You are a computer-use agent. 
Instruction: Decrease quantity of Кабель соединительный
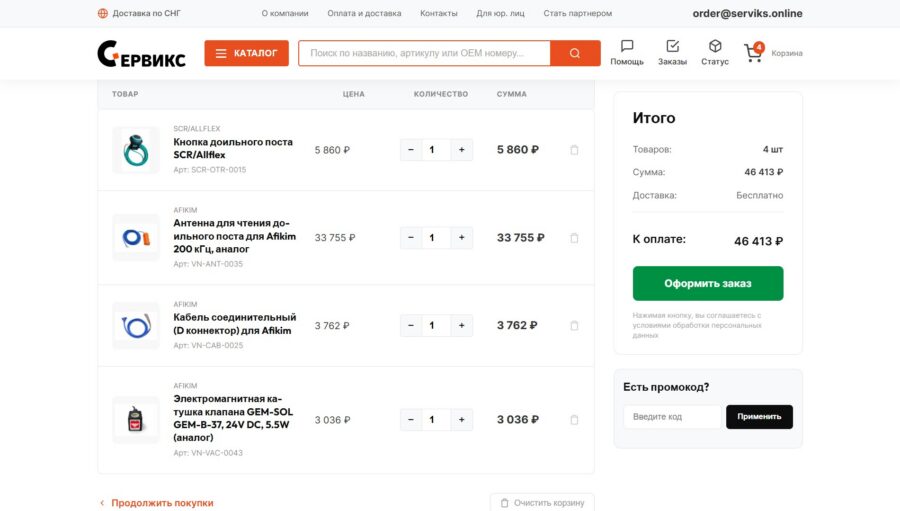click(x=410, y=326)
